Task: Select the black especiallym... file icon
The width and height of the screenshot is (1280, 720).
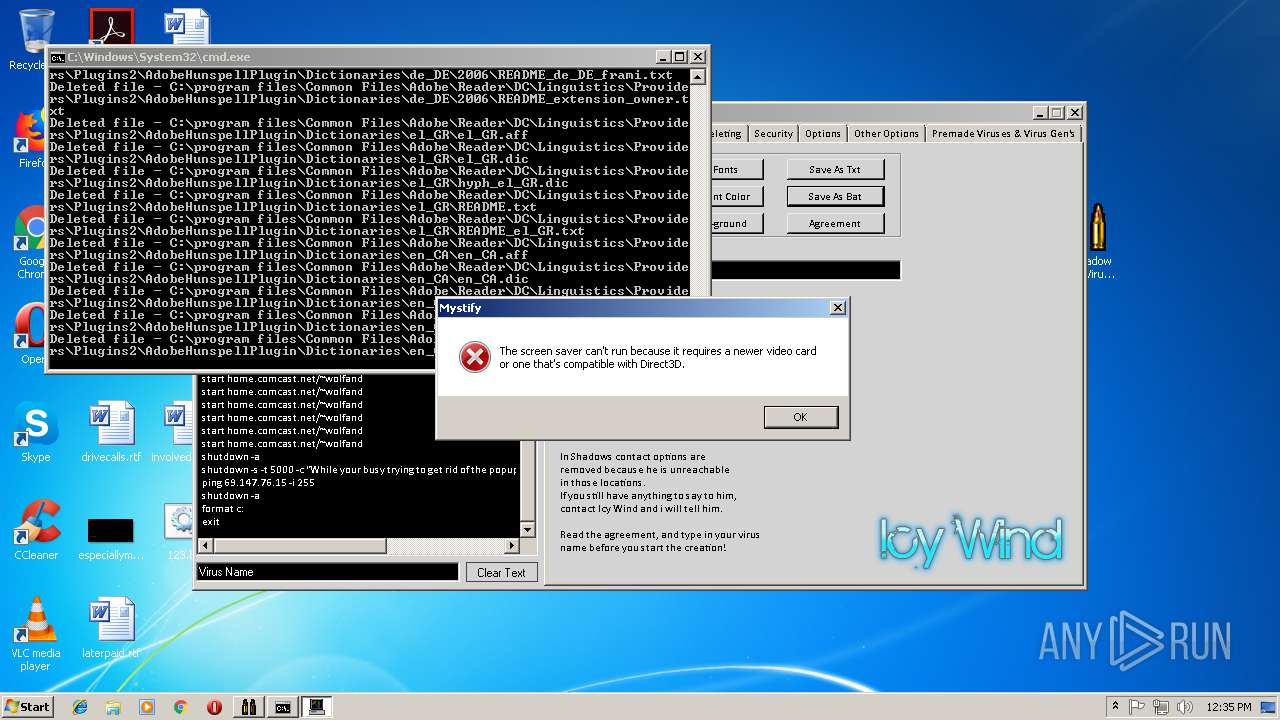Action: [110, 538]
